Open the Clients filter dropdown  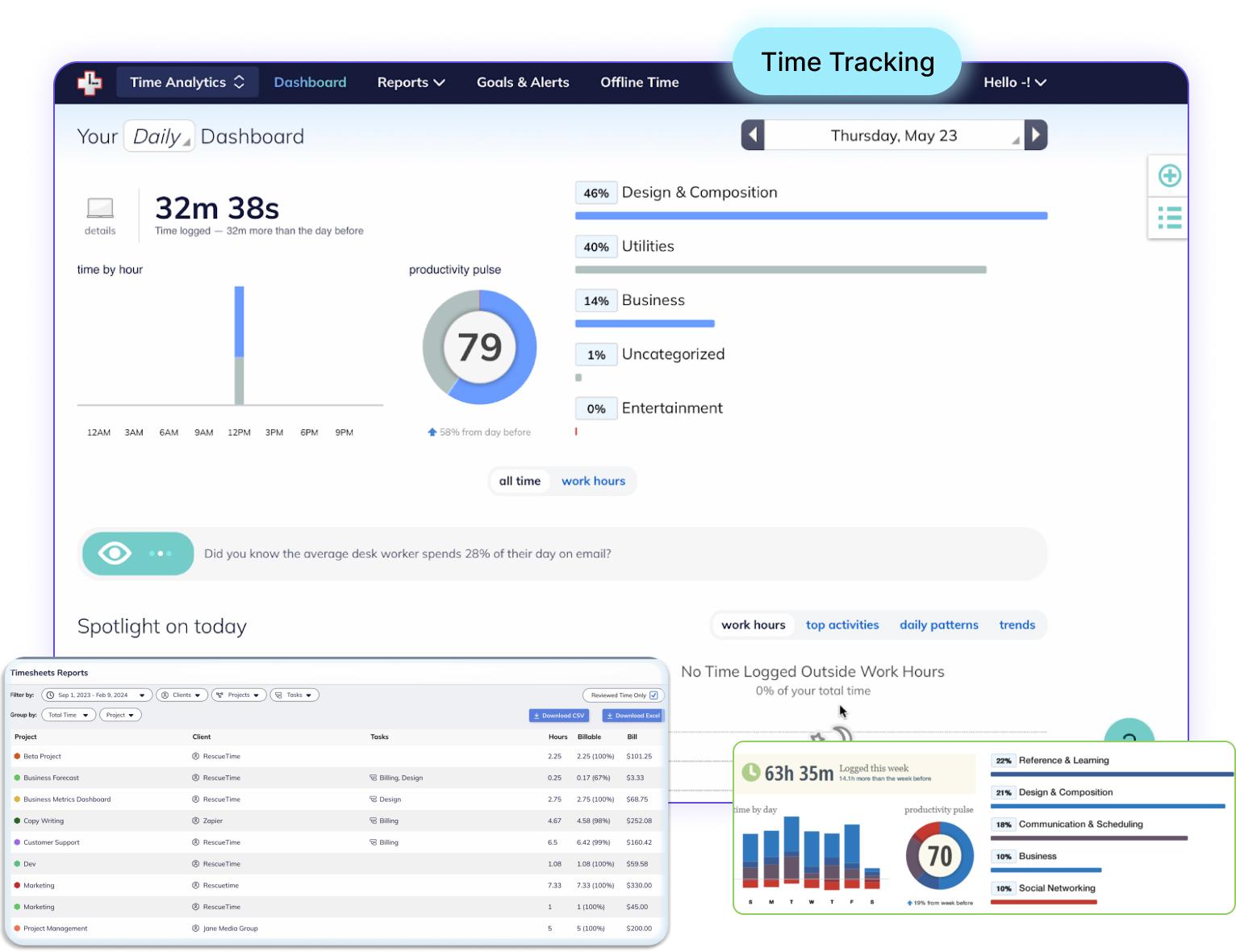click(182, 695)
